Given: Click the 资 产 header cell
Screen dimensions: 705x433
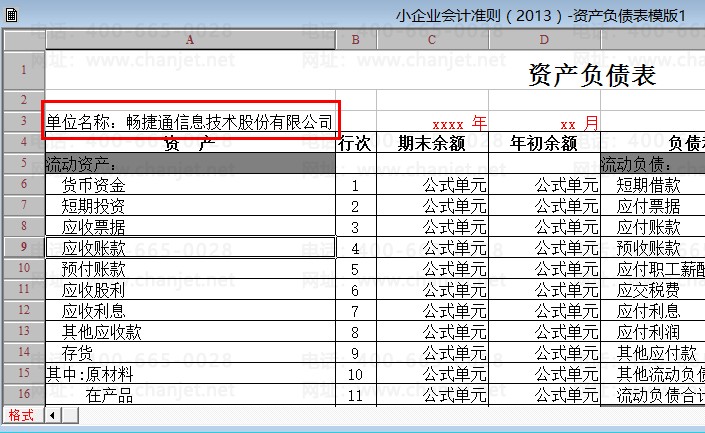Looking at the screenshot, I should coord(190,143).
